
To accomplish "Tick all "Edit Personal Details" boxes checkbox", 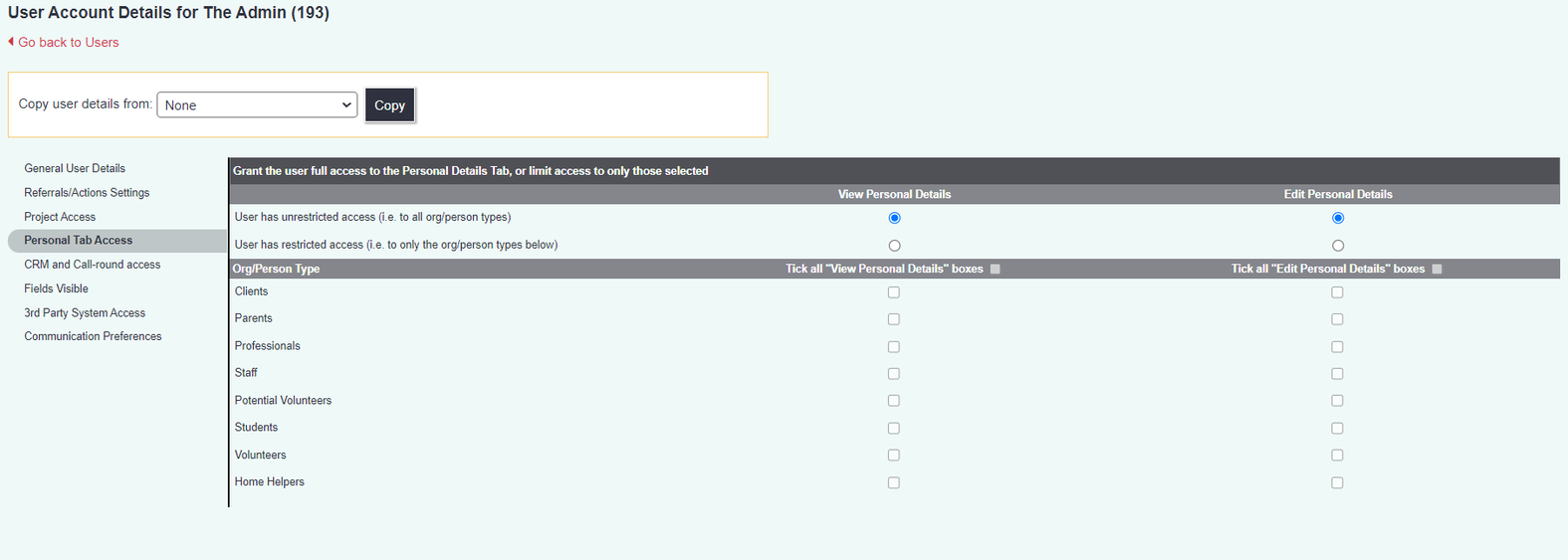I will [x=1436, y=270].
